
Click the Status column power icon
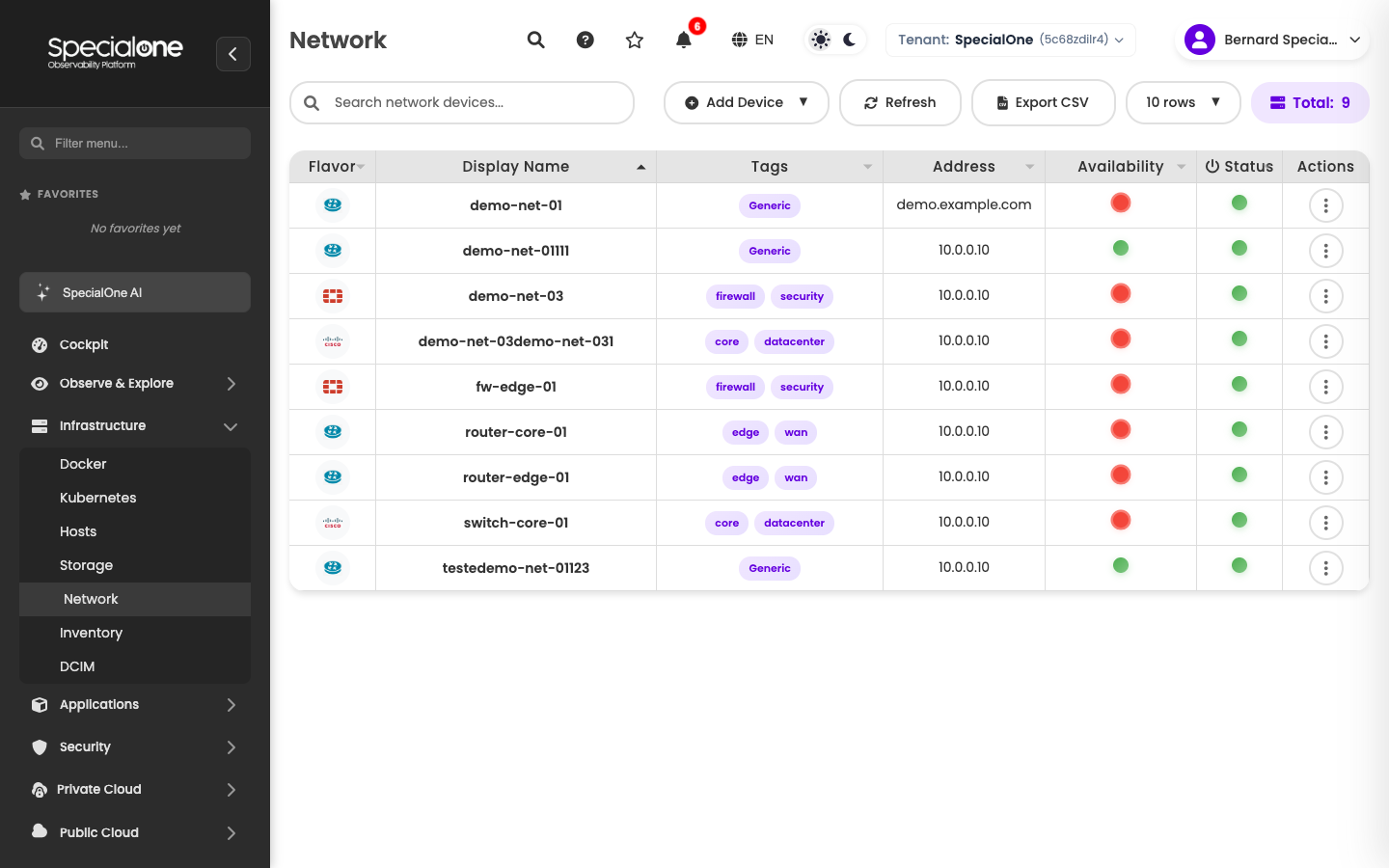[x=1212, y=167]
